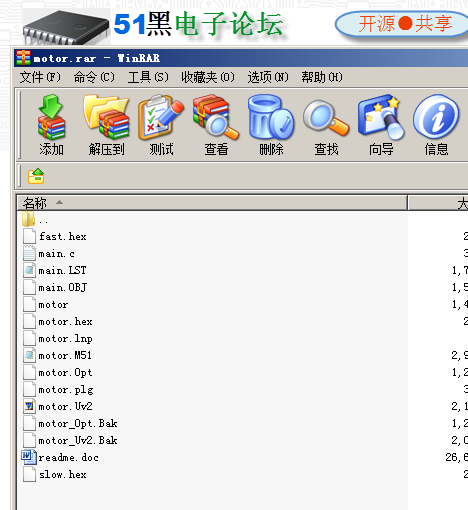Select the main.OBJ file name
This screenshot has width=468, height=510.
(x=63, y=287)
